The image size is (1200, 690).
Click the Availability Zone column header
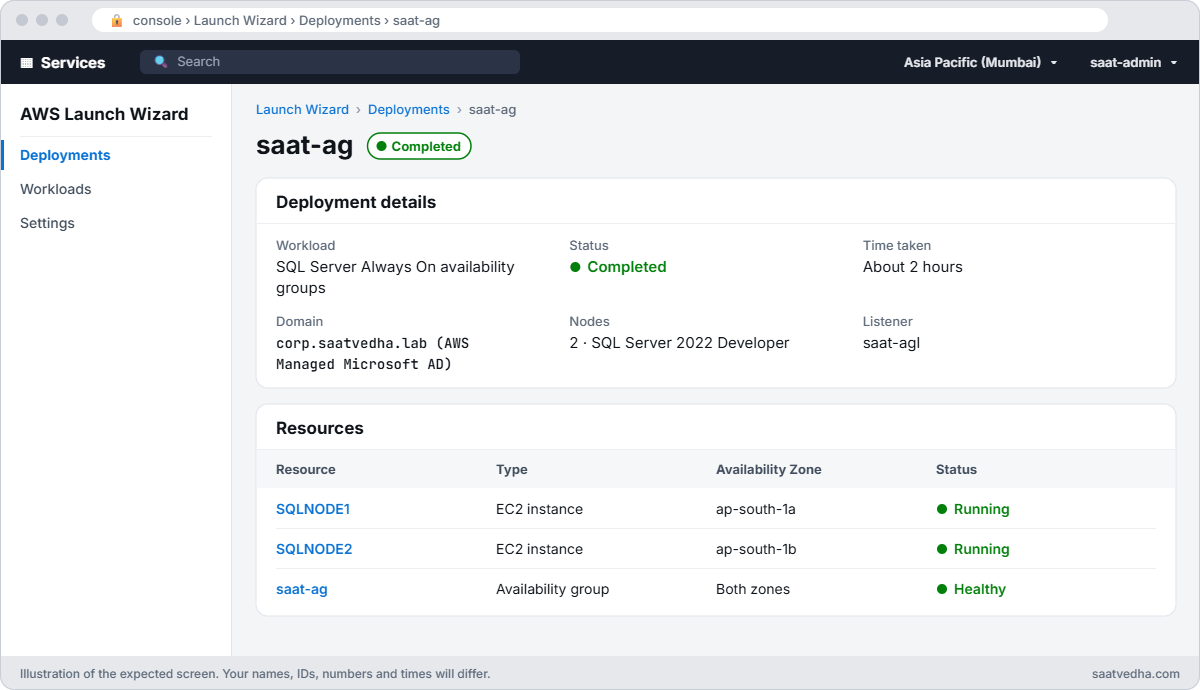pyautogui.click(x=769, y=469)
